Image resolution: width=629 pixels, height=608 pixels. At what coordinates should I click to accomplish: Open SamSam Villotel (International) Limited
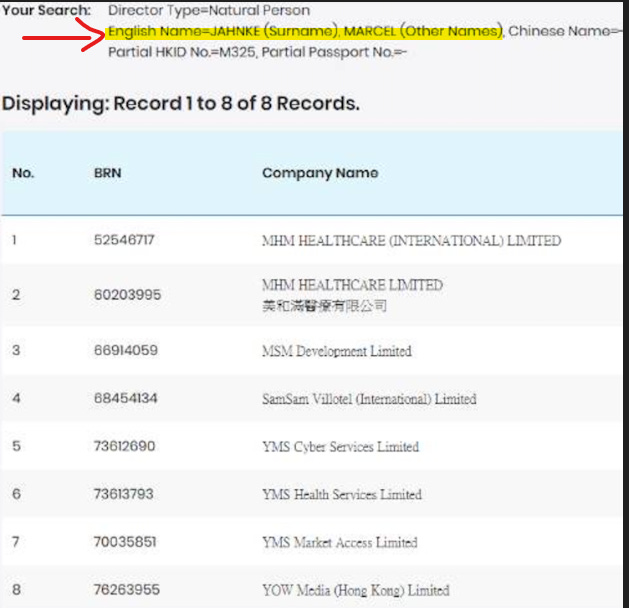369,399
